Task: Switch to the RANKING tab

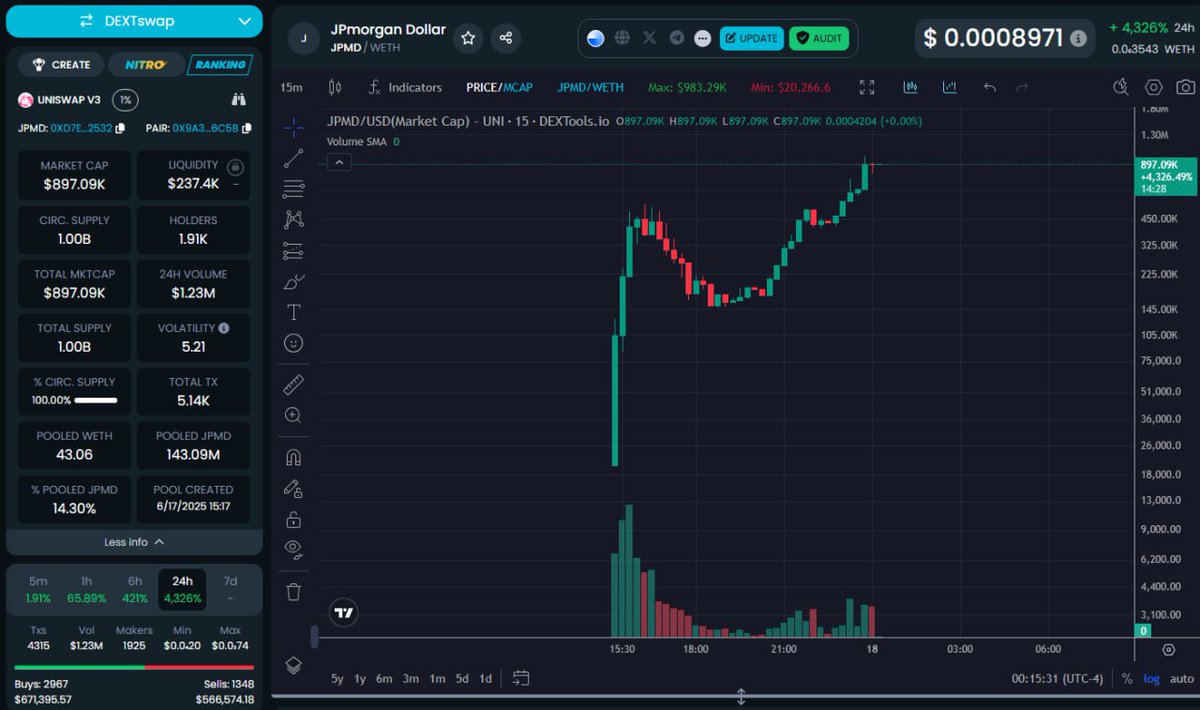Action: [219, 65]
